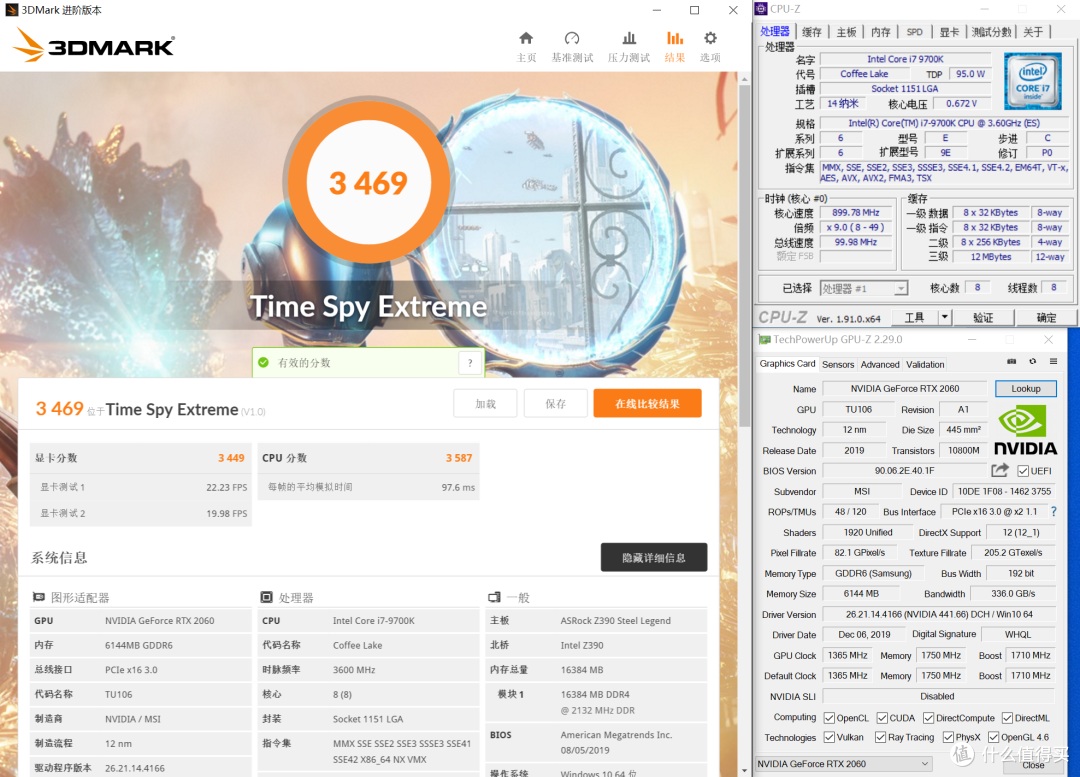Click the GPU-Z Name field
The width and height of the screenshot is (1080, 777).
(x=904, y=388)
